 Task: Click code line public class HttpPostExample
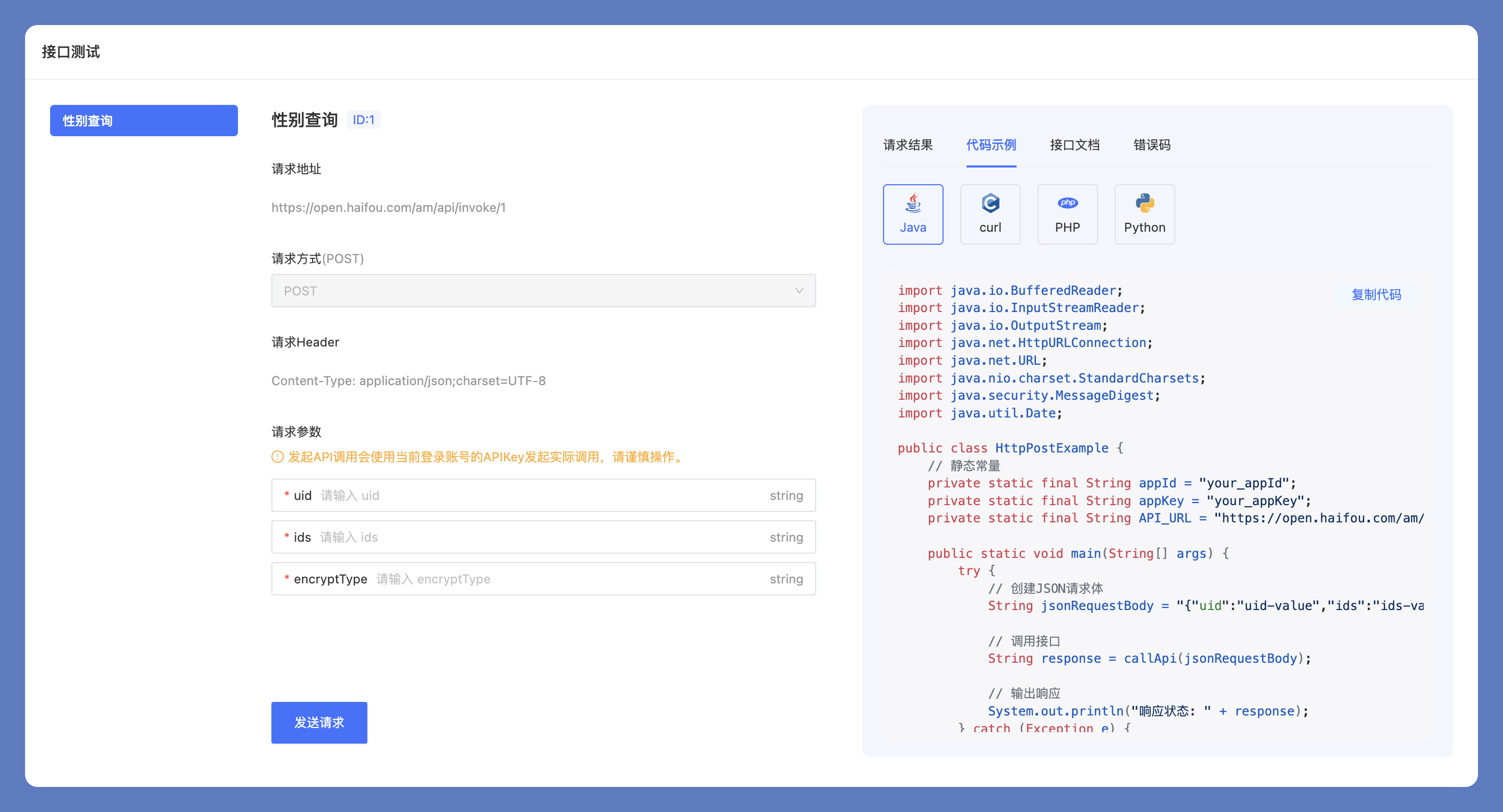1010,448
